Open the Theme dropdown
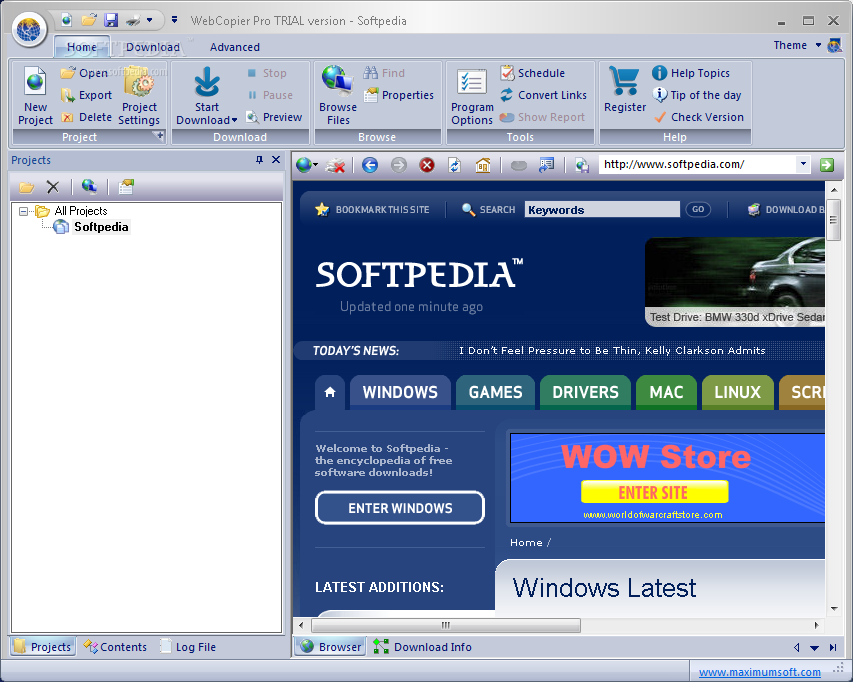 (x=818, y=45)
